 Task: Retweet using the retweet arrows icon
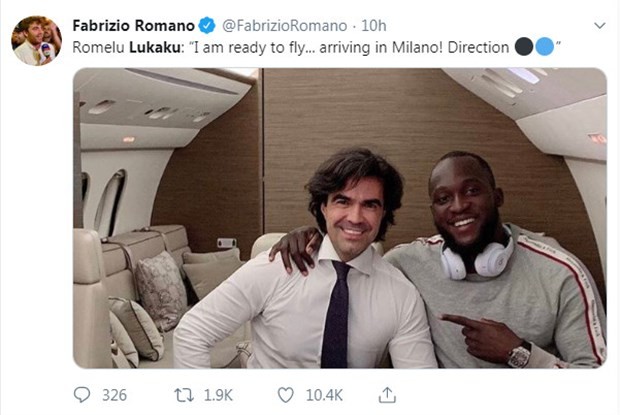pyautogui.click(x=186, y=395)
